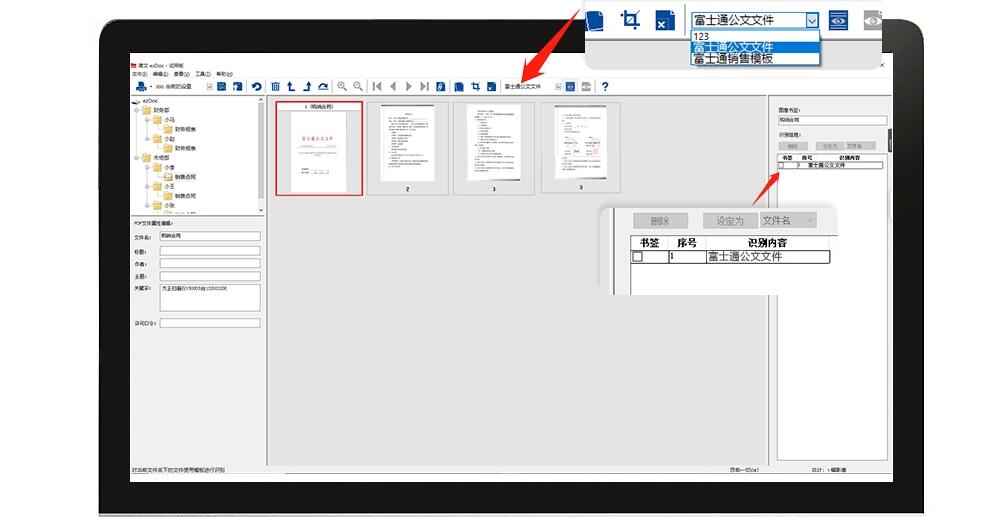Click the delete template icon with x
This screenshot has height=517, width=990.
(491, 86)
